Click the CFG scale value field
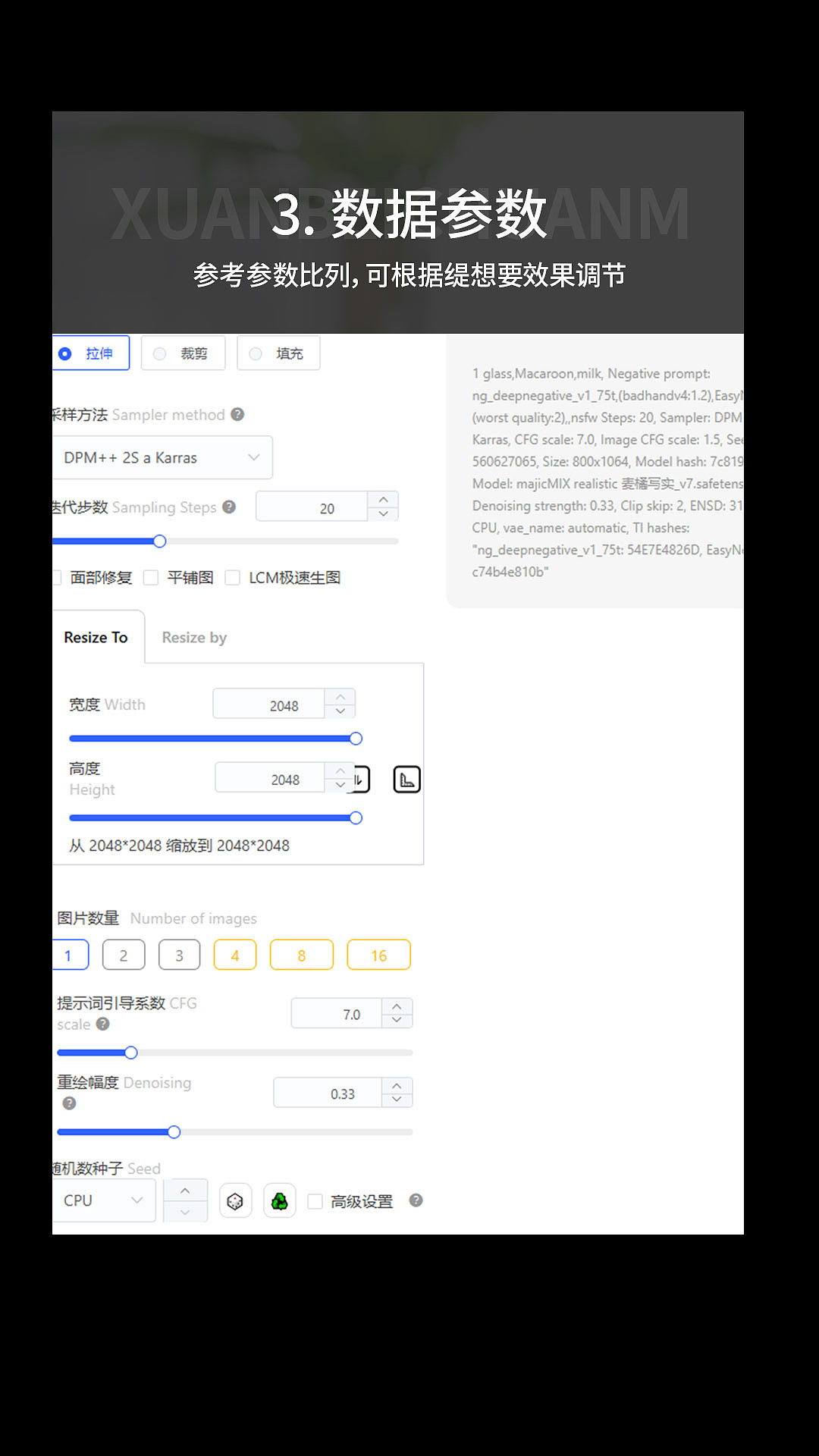 click(337, 1013)
